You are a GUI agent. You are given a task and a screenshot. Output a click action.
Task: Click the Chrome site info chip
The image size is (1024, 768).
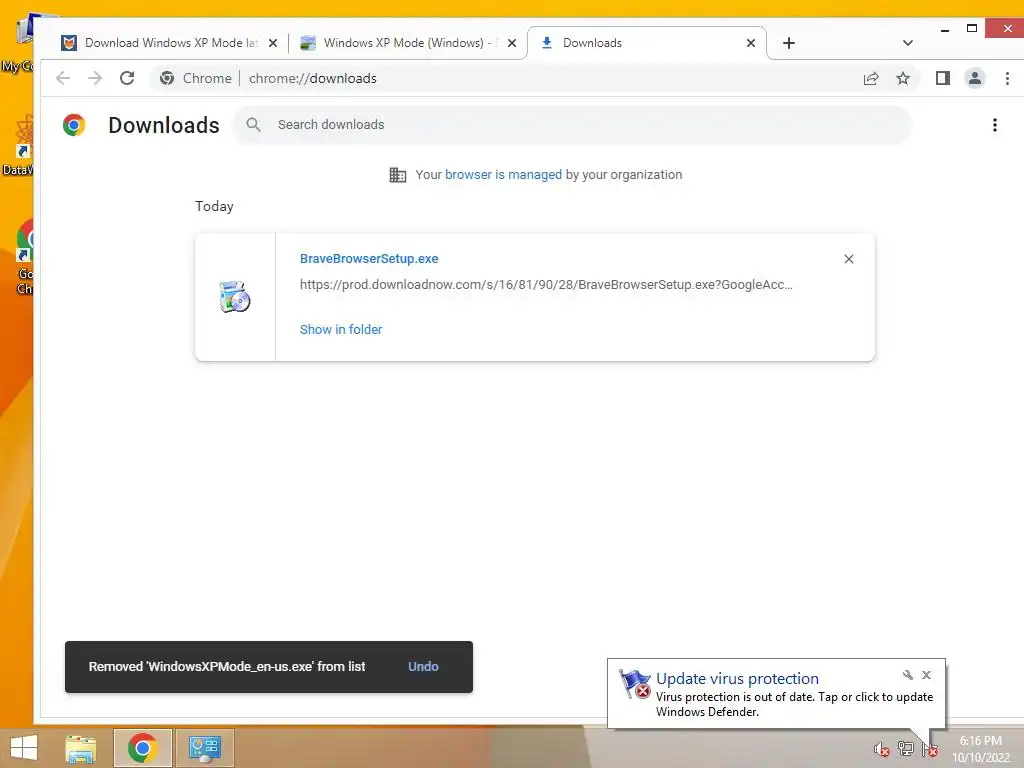coord(195,78)
